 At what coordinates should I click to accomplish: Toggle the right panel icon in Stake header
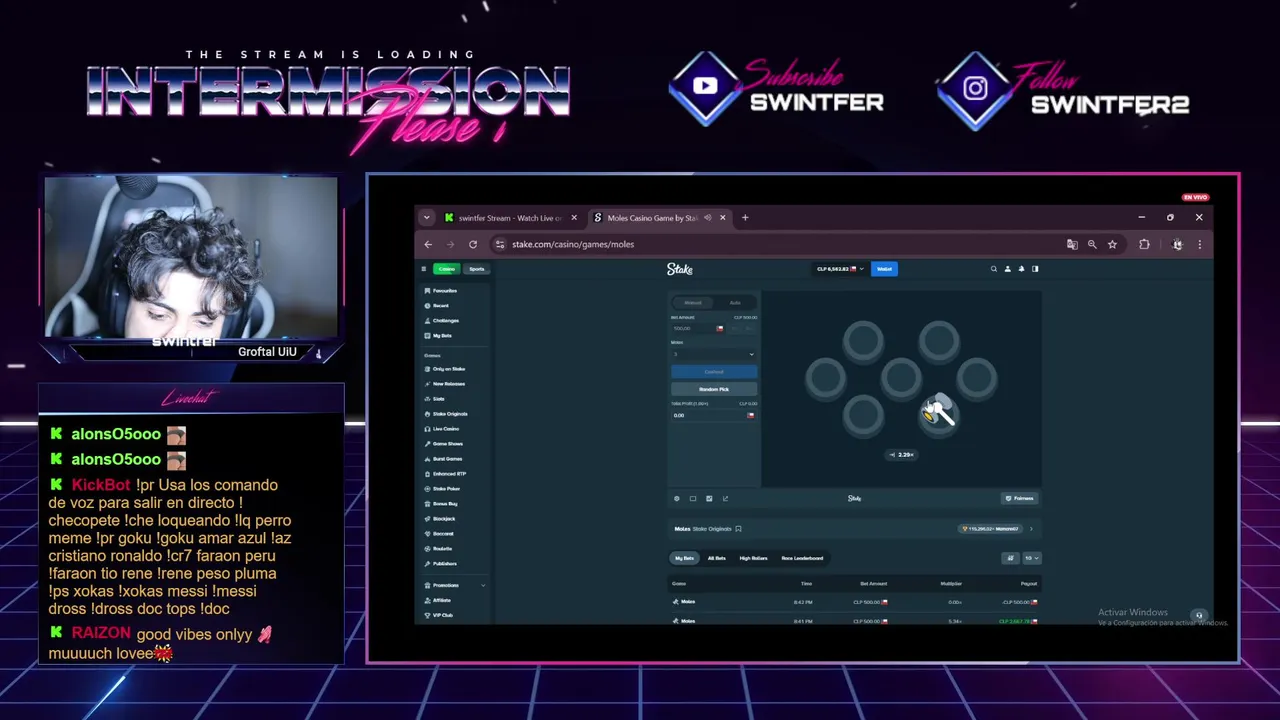click(1035, 269)
